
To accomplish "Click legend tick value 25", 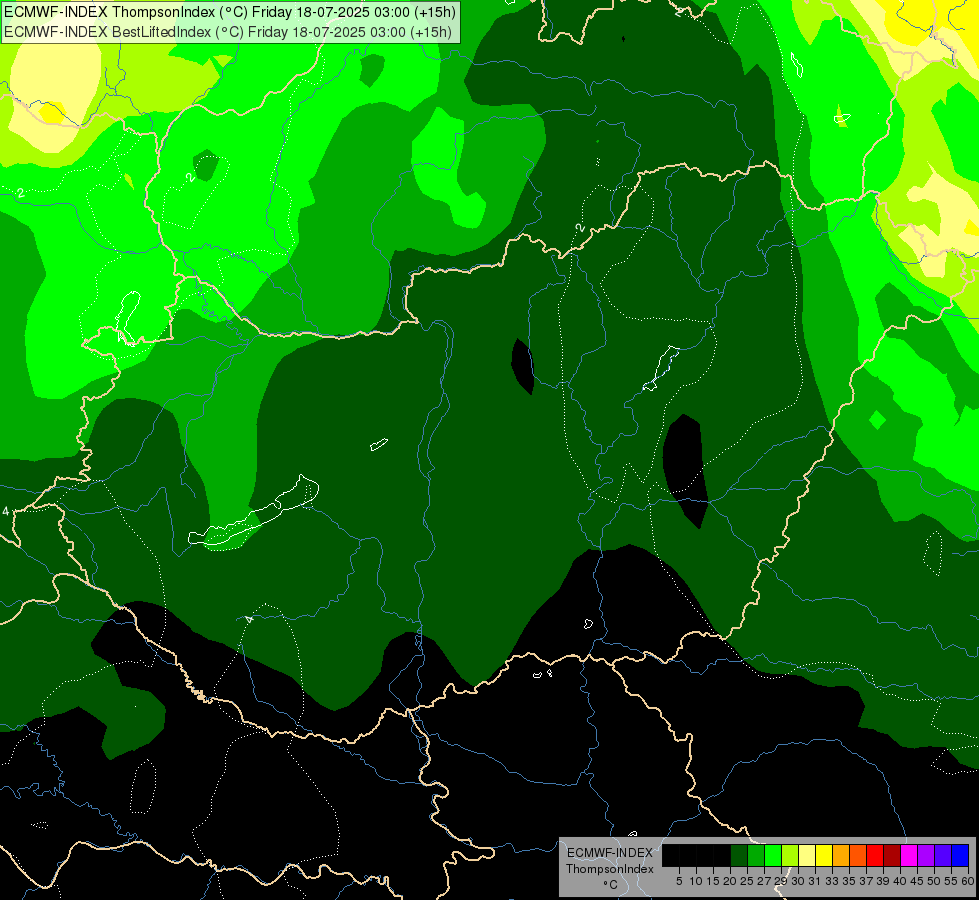I will [747, 881].
